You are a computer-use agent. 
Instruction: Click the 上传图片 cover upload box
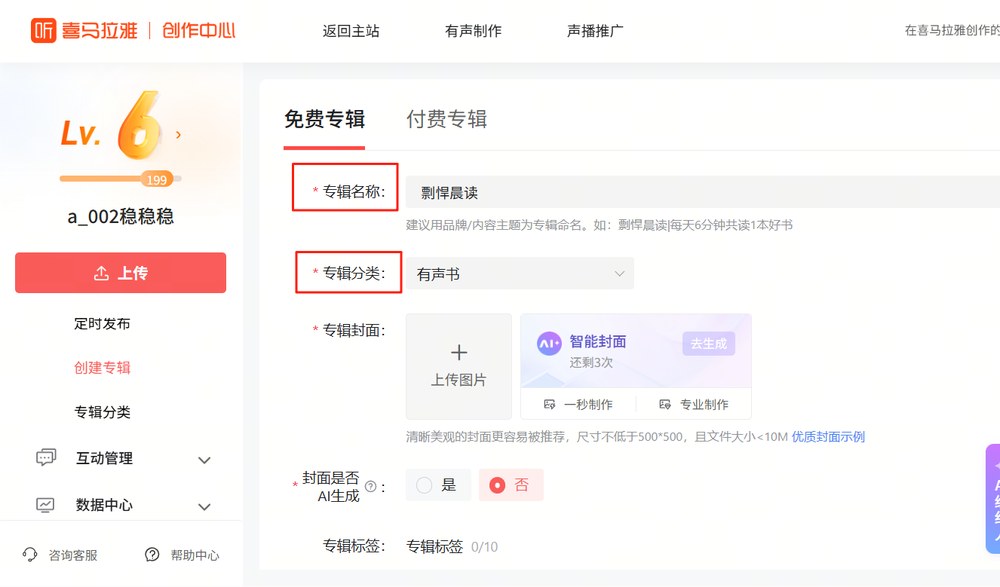(459, 366)
